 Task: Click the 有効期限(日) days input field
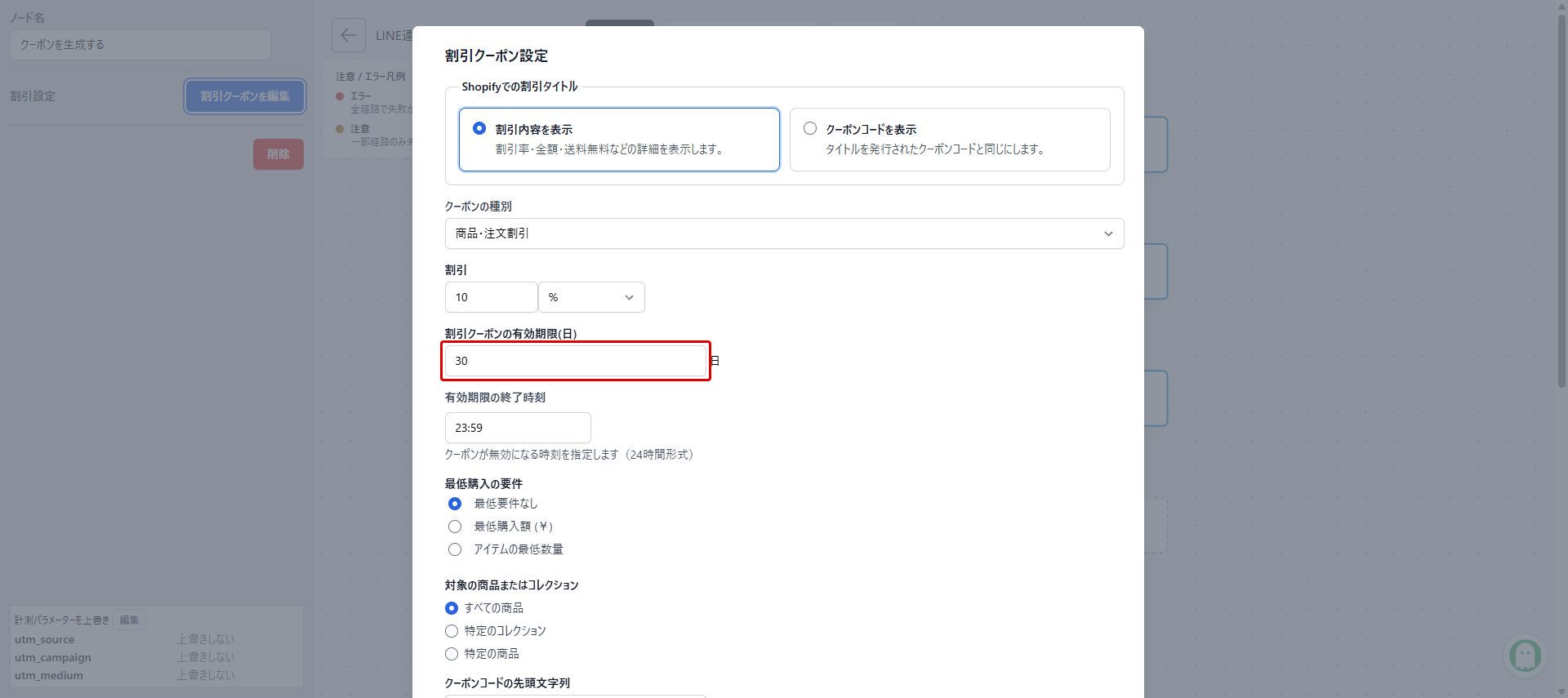(576, 361)
